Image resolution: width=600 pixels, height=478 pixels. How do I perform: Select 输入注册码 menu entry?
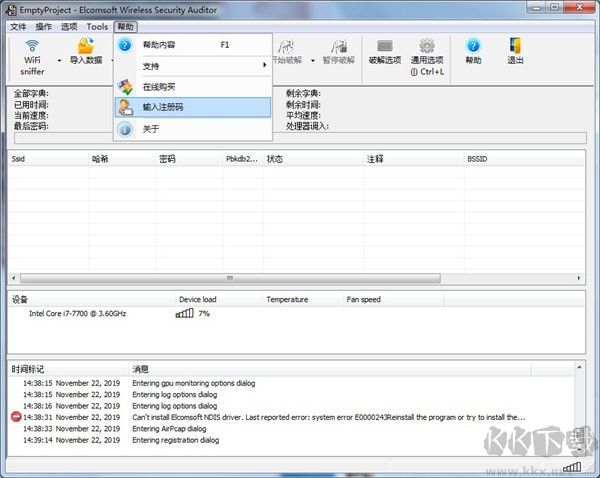[x=193, y=107]
